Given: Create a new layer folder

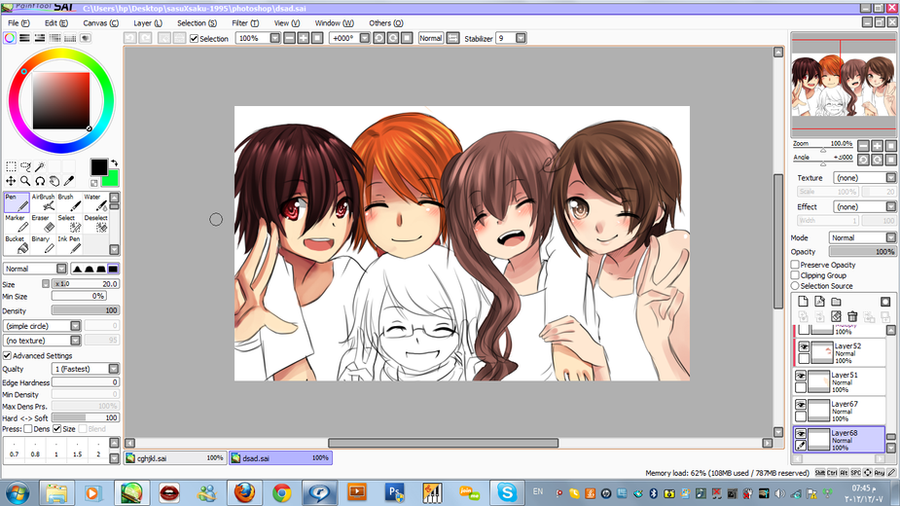Looking at the screenshot, I should (836, 301).
